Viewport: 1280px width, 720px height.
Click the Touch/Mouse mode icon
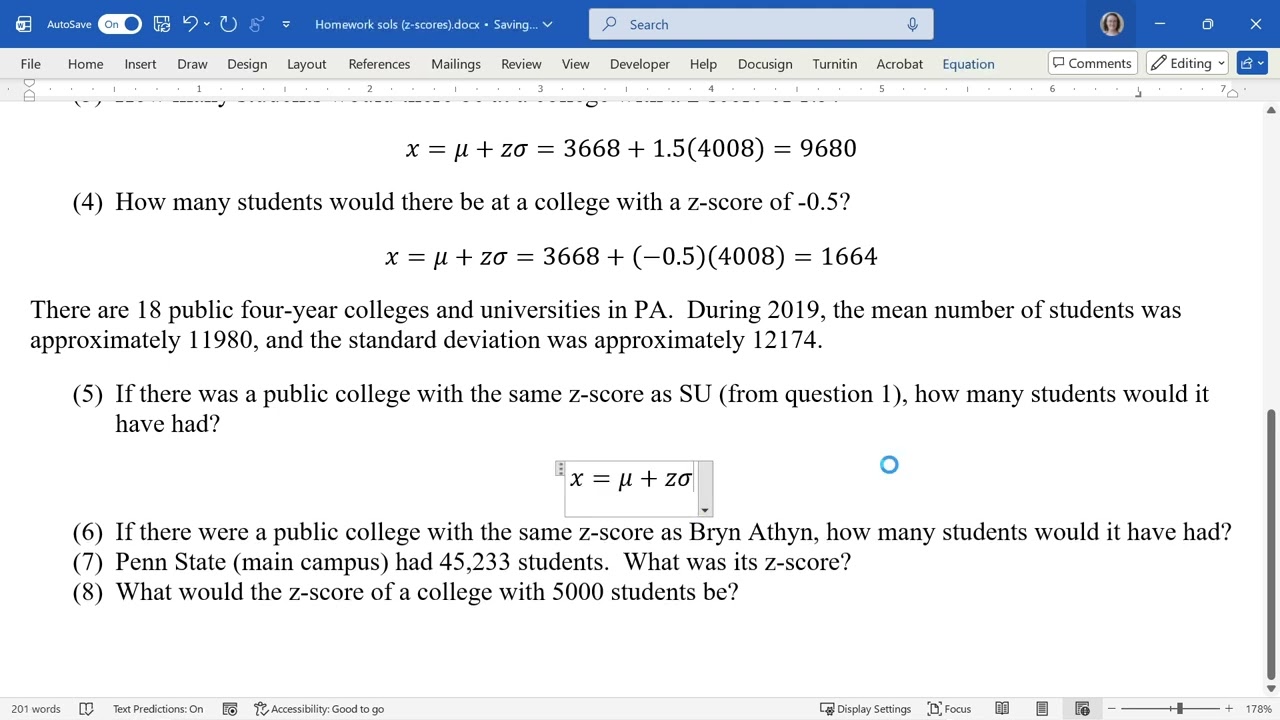[256, 24]
